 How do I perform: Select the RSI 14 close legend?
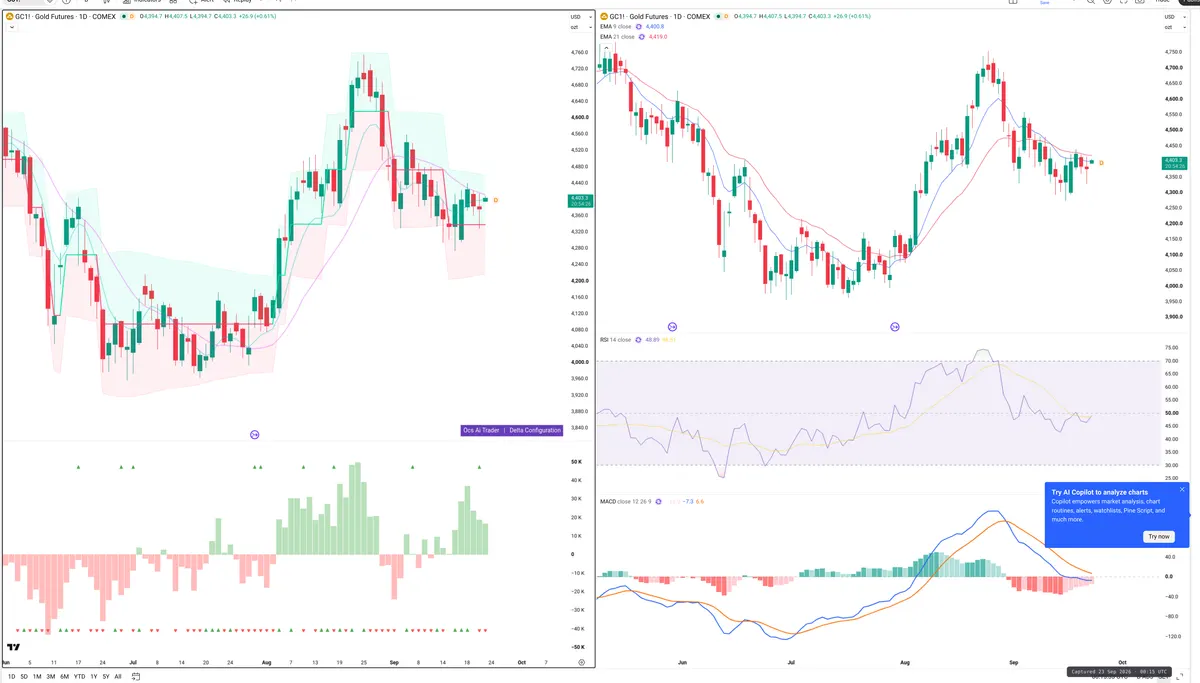pos(615,340)
